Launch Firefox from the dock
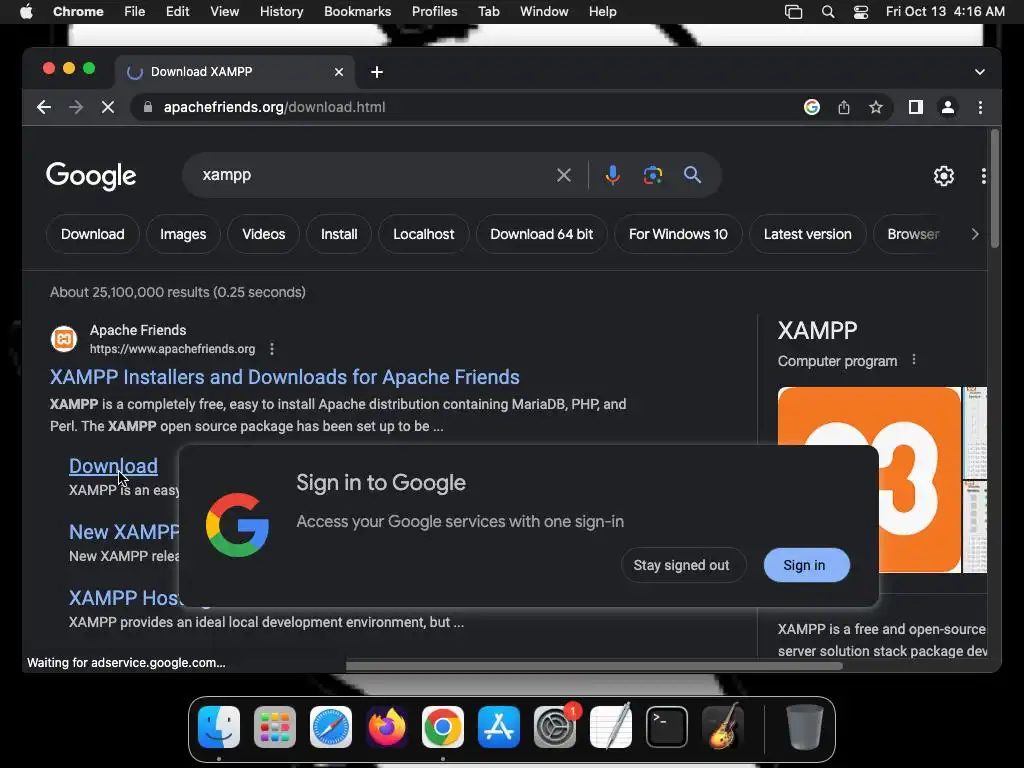1024x768 pixels. [387, 727]
